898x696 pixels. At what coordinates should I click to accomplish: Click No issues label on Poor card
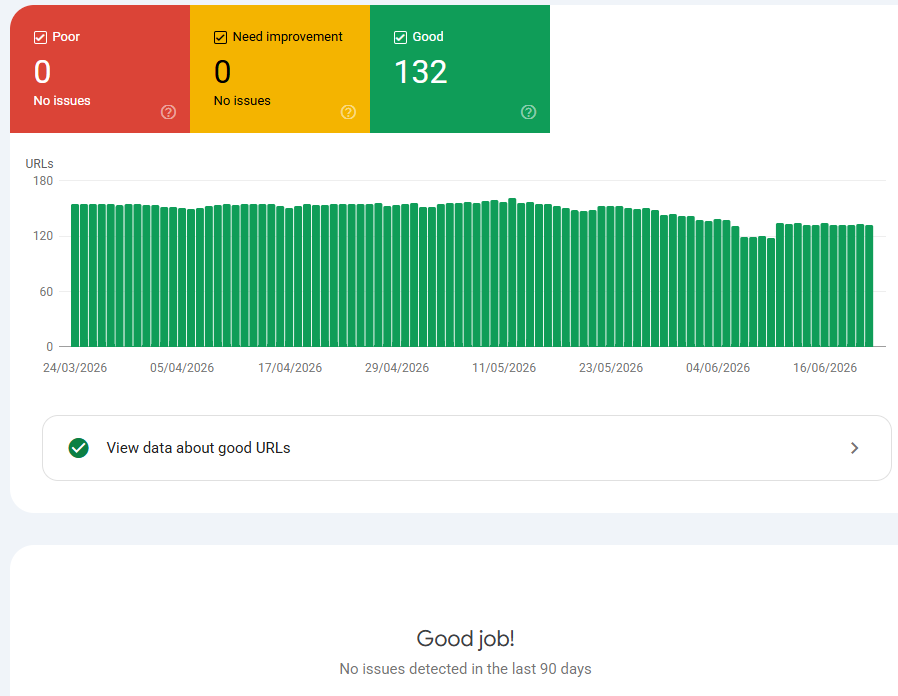(x=62, y=101)
